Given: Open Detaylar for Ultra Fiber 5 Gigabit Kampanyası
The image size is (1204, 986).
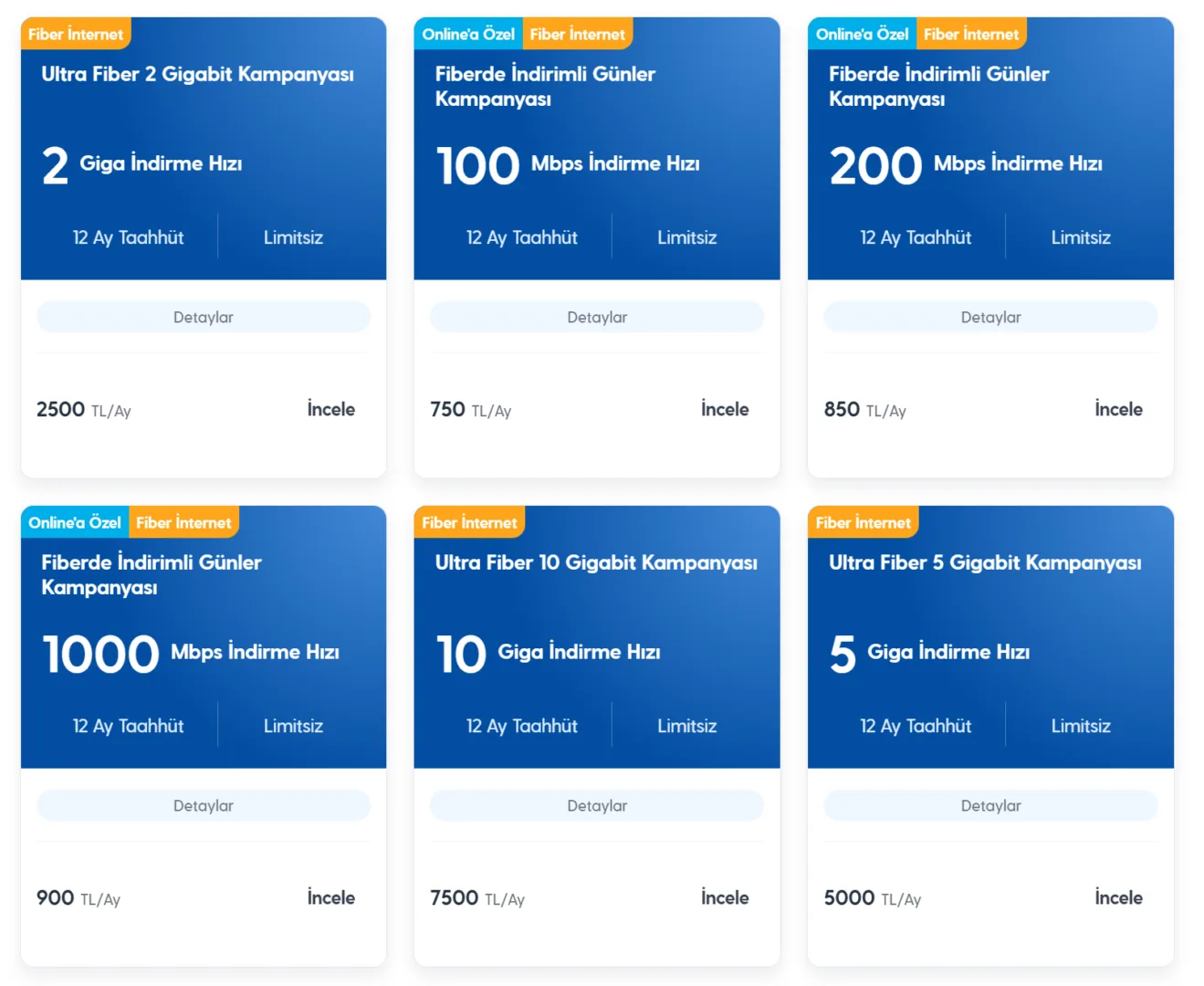Looking at the screenshot, I should point(990,805).
